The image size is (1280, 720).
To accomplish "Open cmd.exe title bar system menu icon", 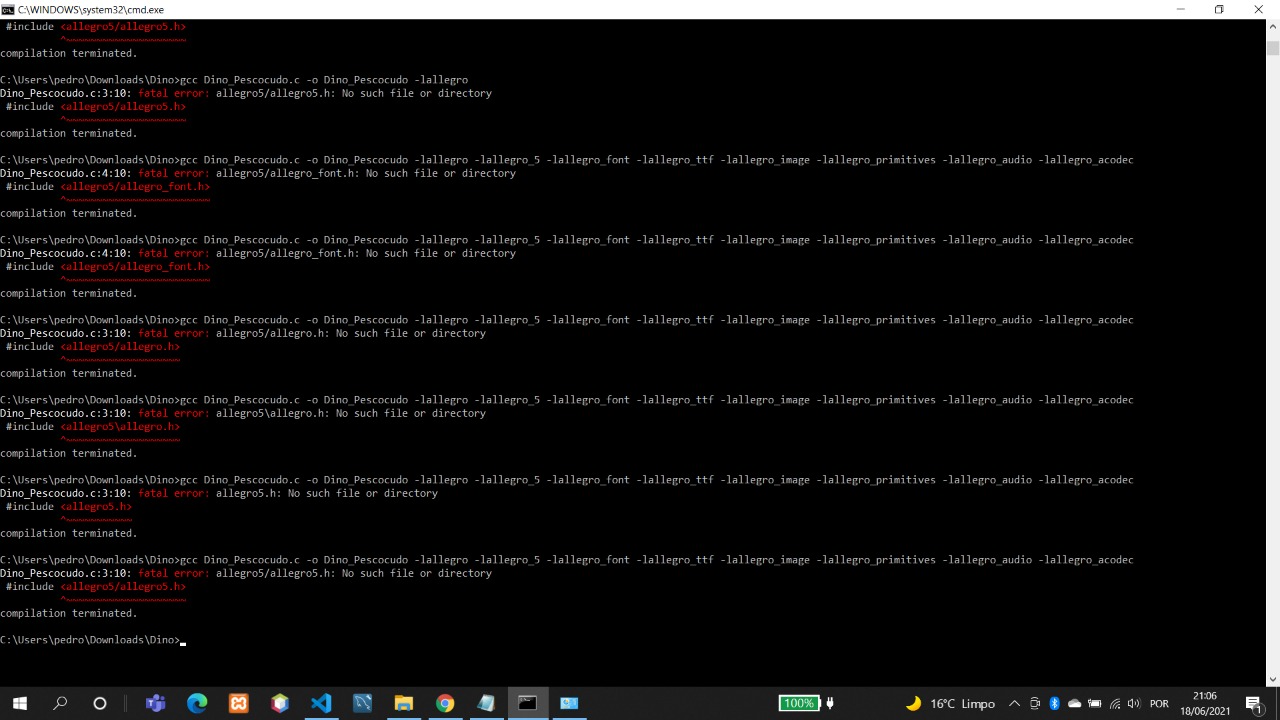I will [x=8, y=9].
